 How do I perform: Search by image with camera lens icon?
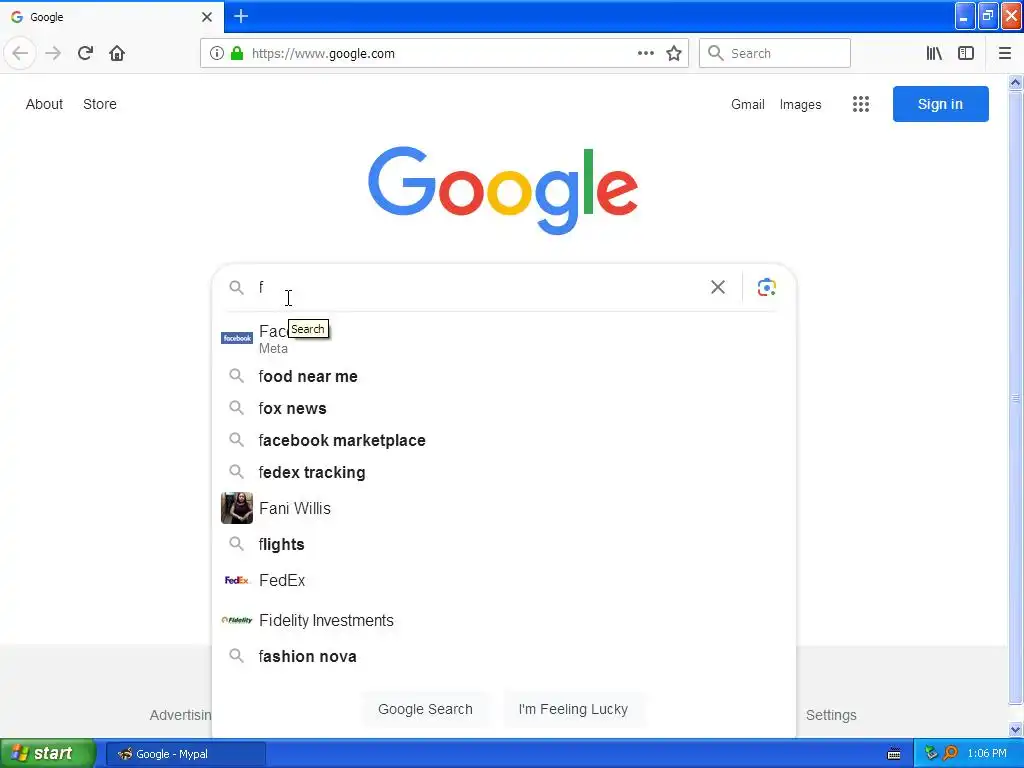(x=767, y=287)
